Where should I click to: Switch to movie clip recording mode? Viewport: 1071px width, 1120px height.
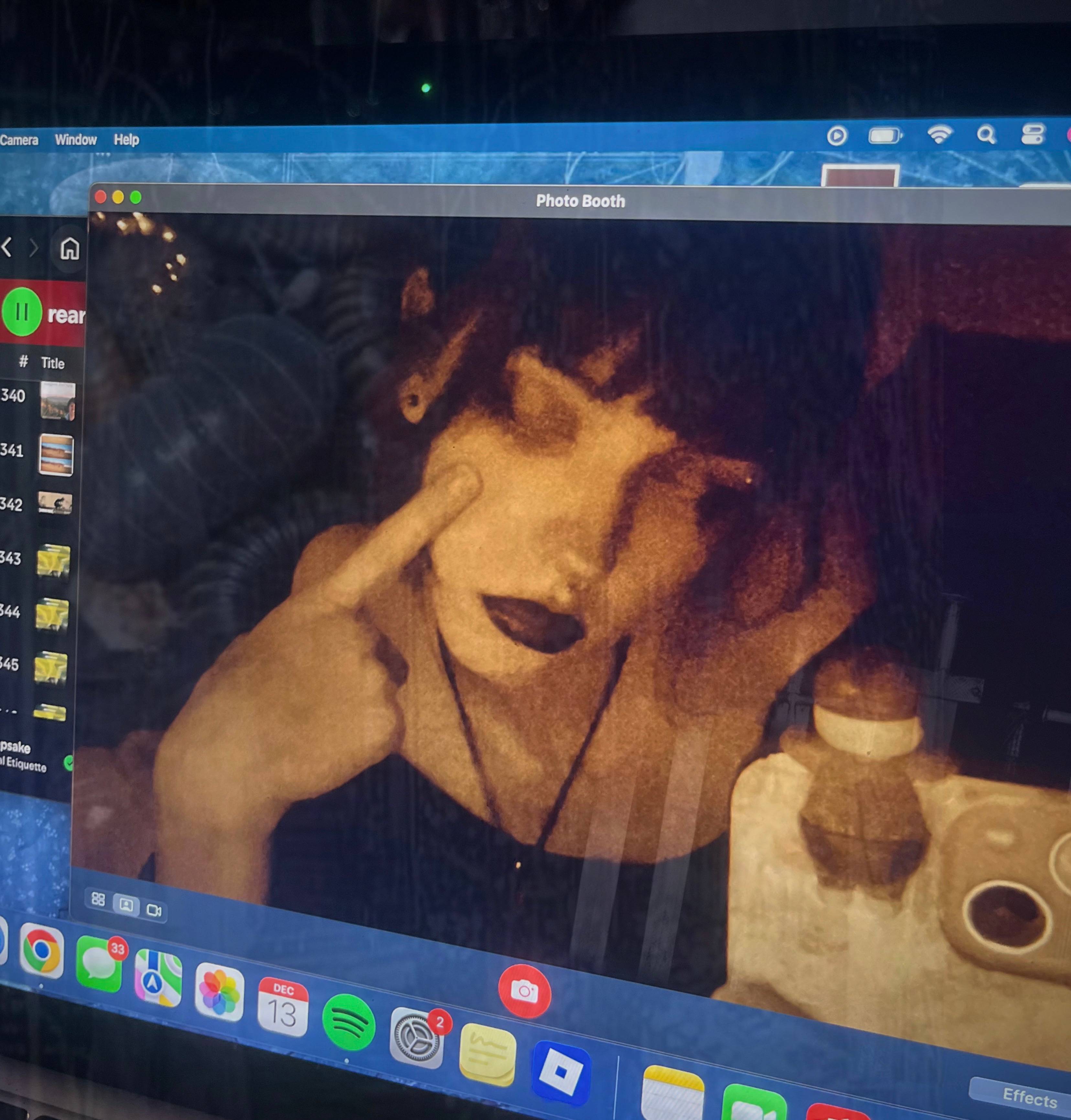(x=154, y=910)
